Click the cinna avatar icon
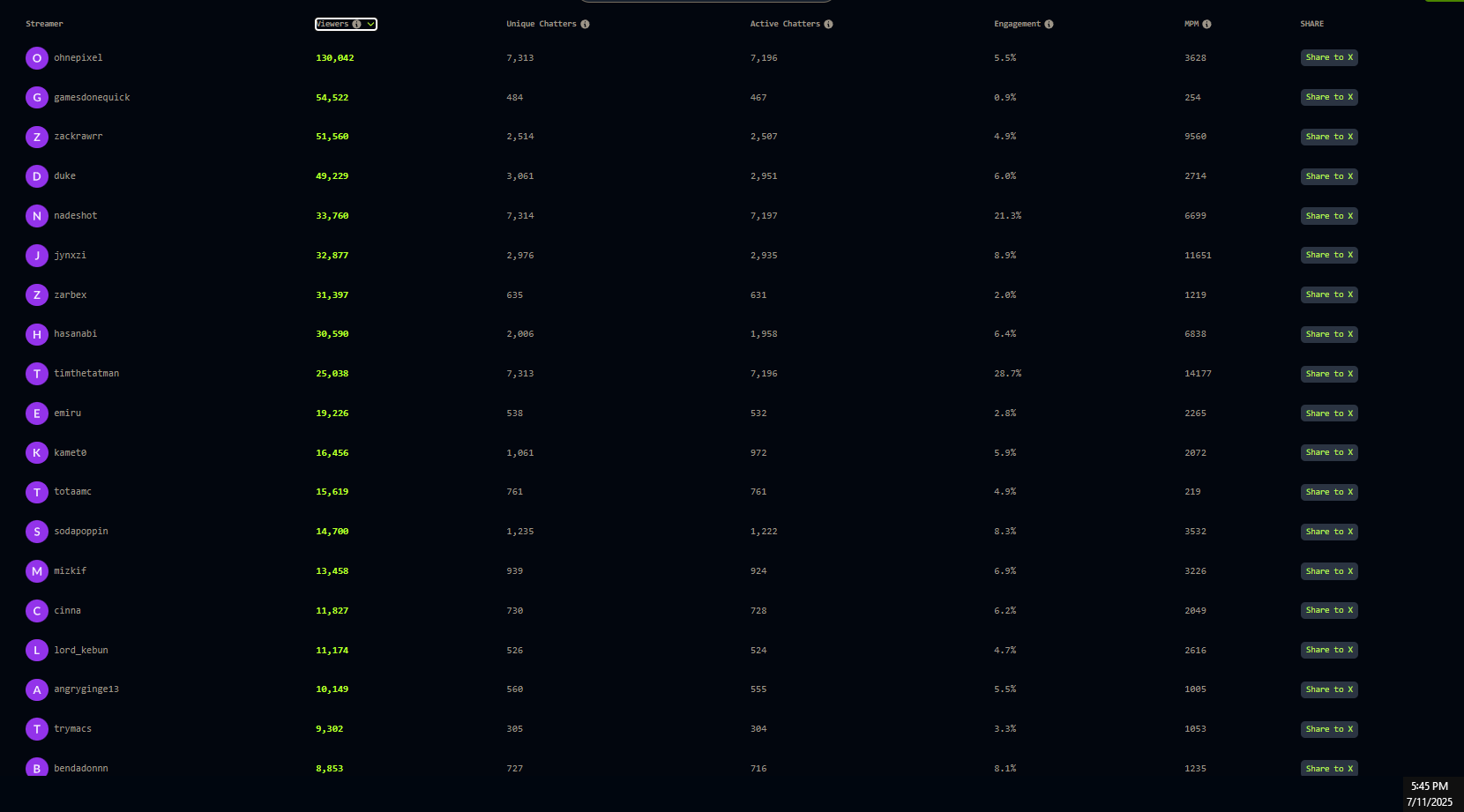The height and width of the screenshot is (812, 1464). click(37, 611)
